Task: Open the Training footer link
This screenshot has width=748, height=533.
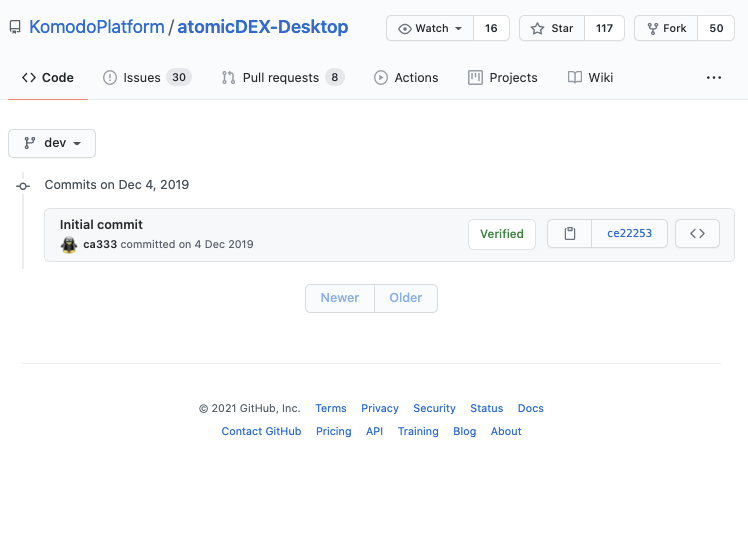Action: click(418, 431)
